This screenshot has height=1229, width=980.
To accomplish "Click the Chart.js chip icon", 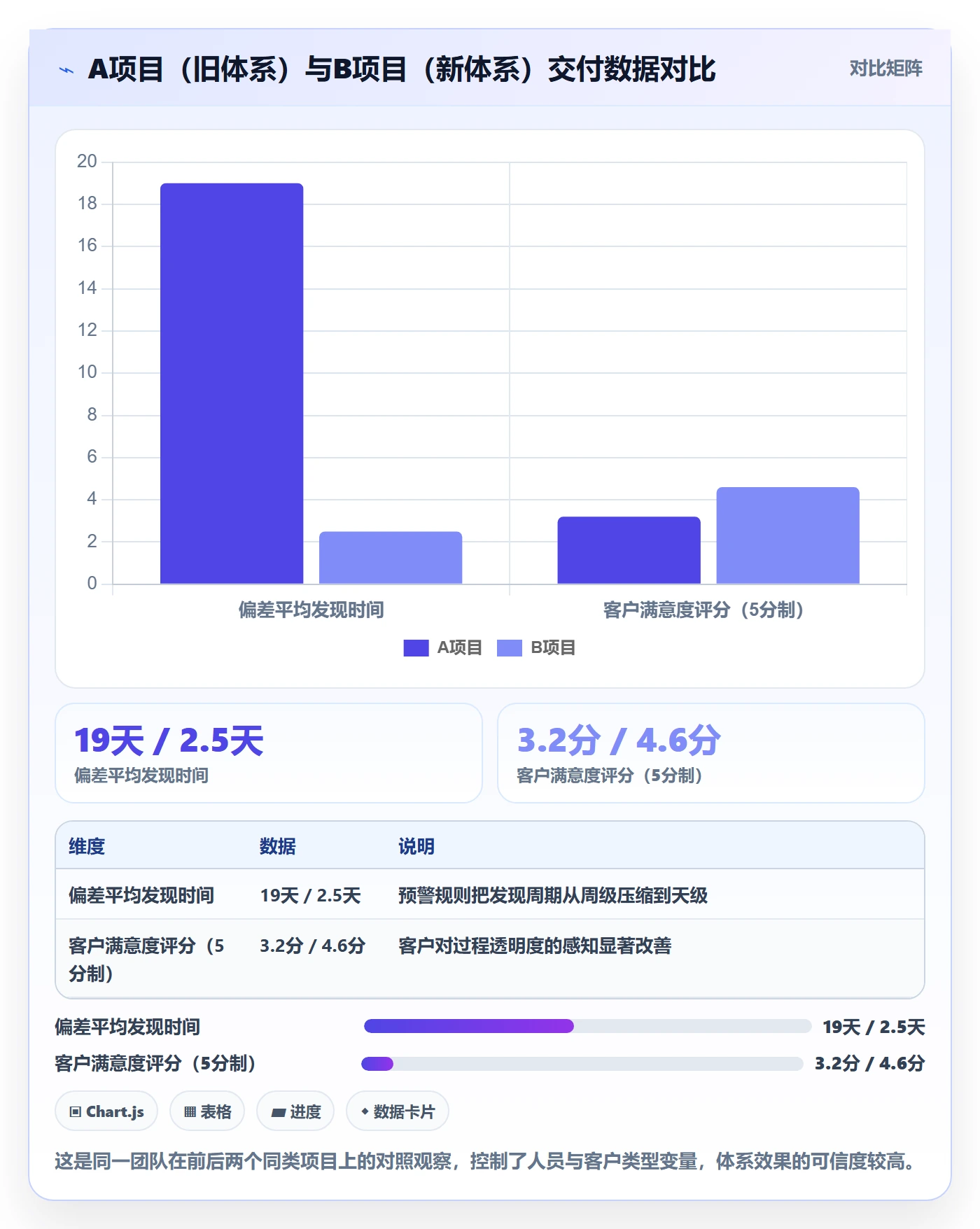I will pos(76,1111).
